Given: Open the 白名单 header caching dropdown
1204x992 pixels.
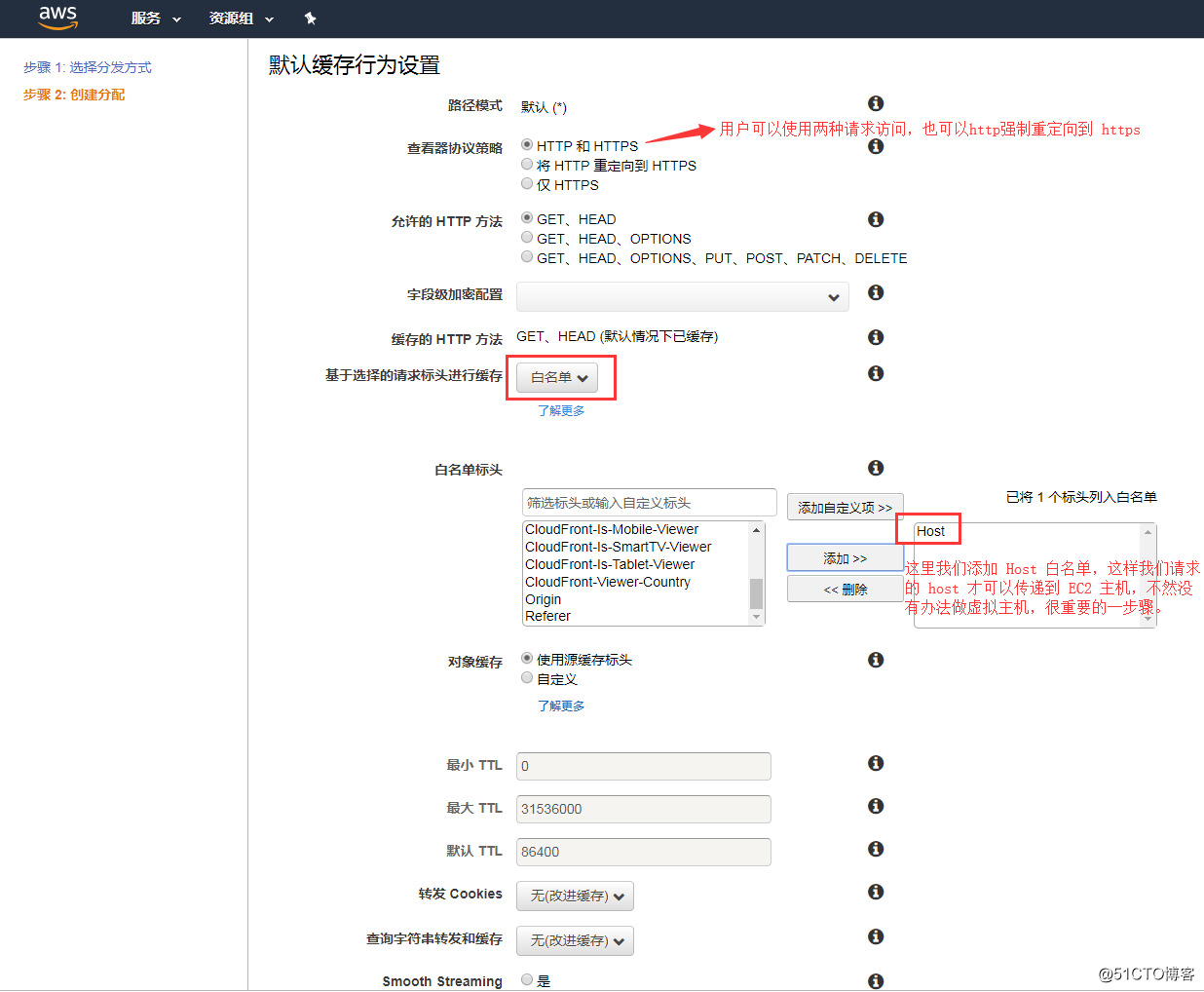Looking at the screenshot, I should [557, 377].
